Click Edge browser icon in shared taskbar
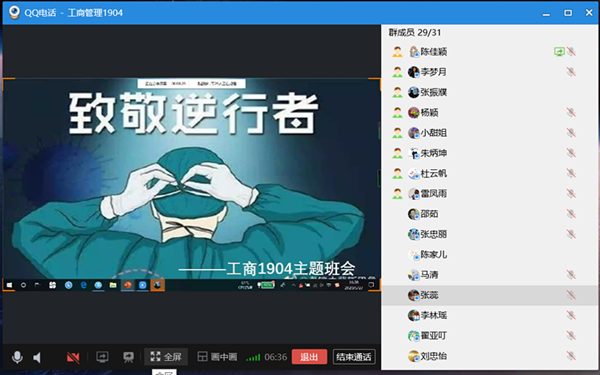This screenshot has width=600, height=375. (83, 285)
